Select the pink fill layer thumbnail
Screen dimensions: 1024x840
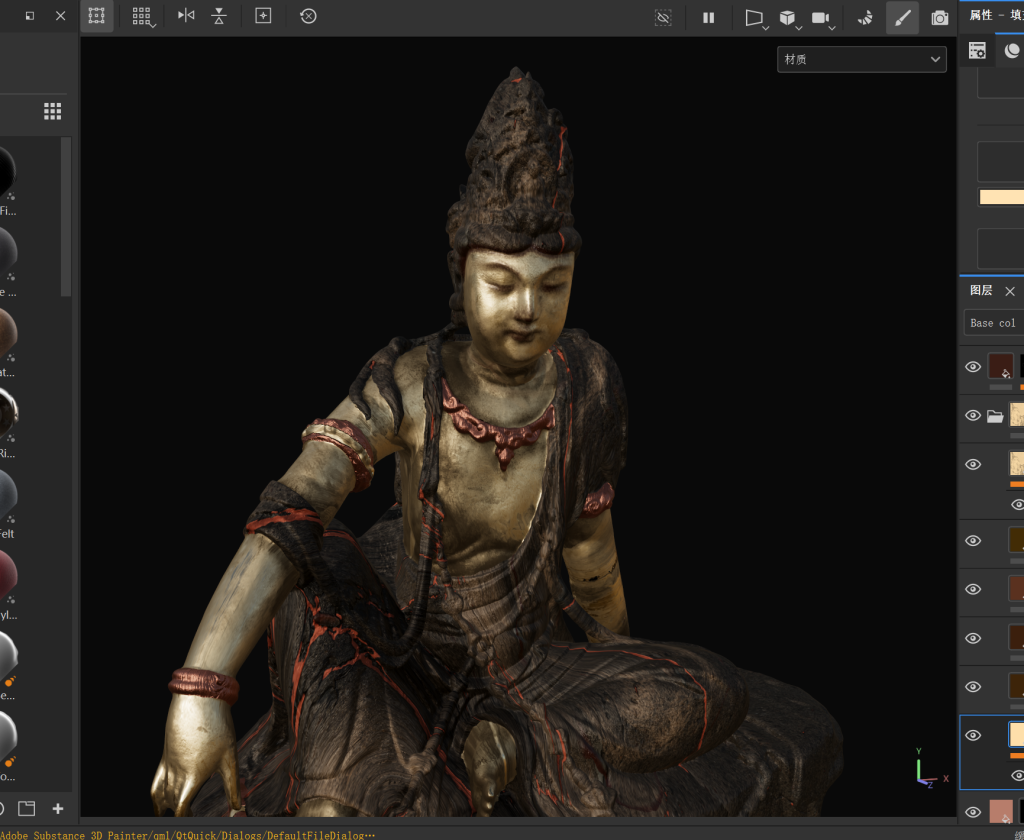click(1000, 811)
